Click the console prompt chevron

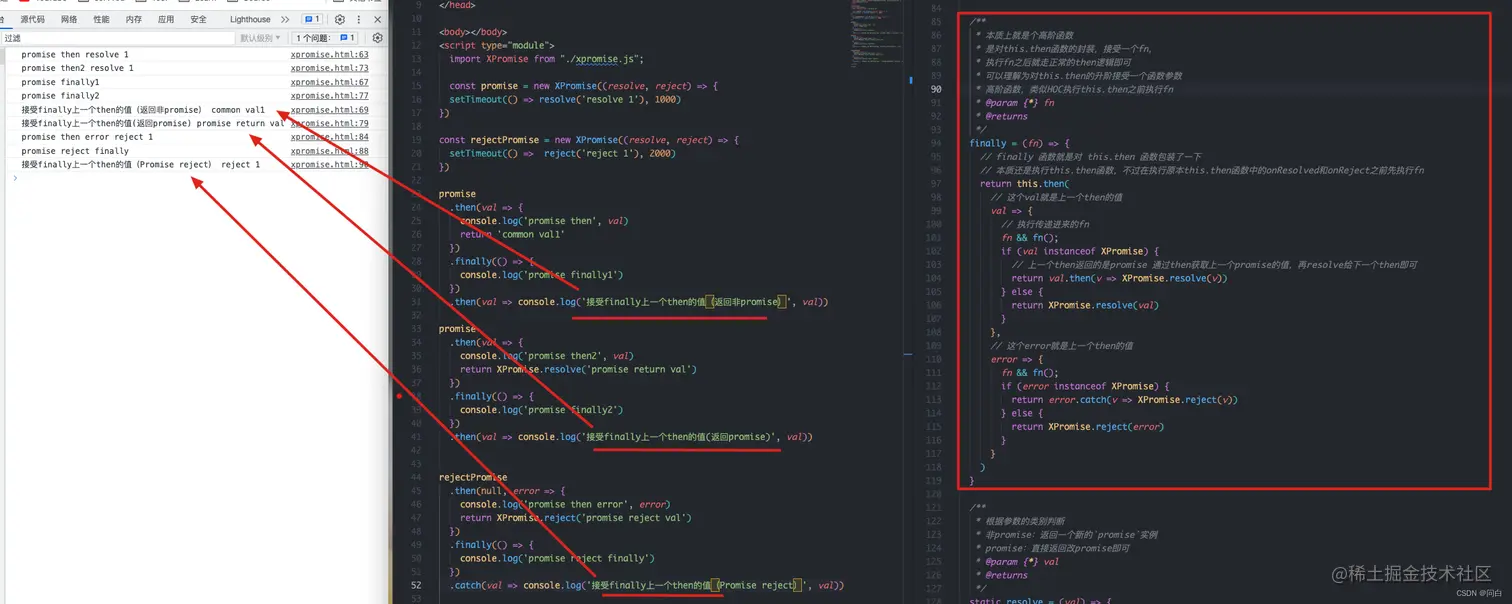pos(14,178)
